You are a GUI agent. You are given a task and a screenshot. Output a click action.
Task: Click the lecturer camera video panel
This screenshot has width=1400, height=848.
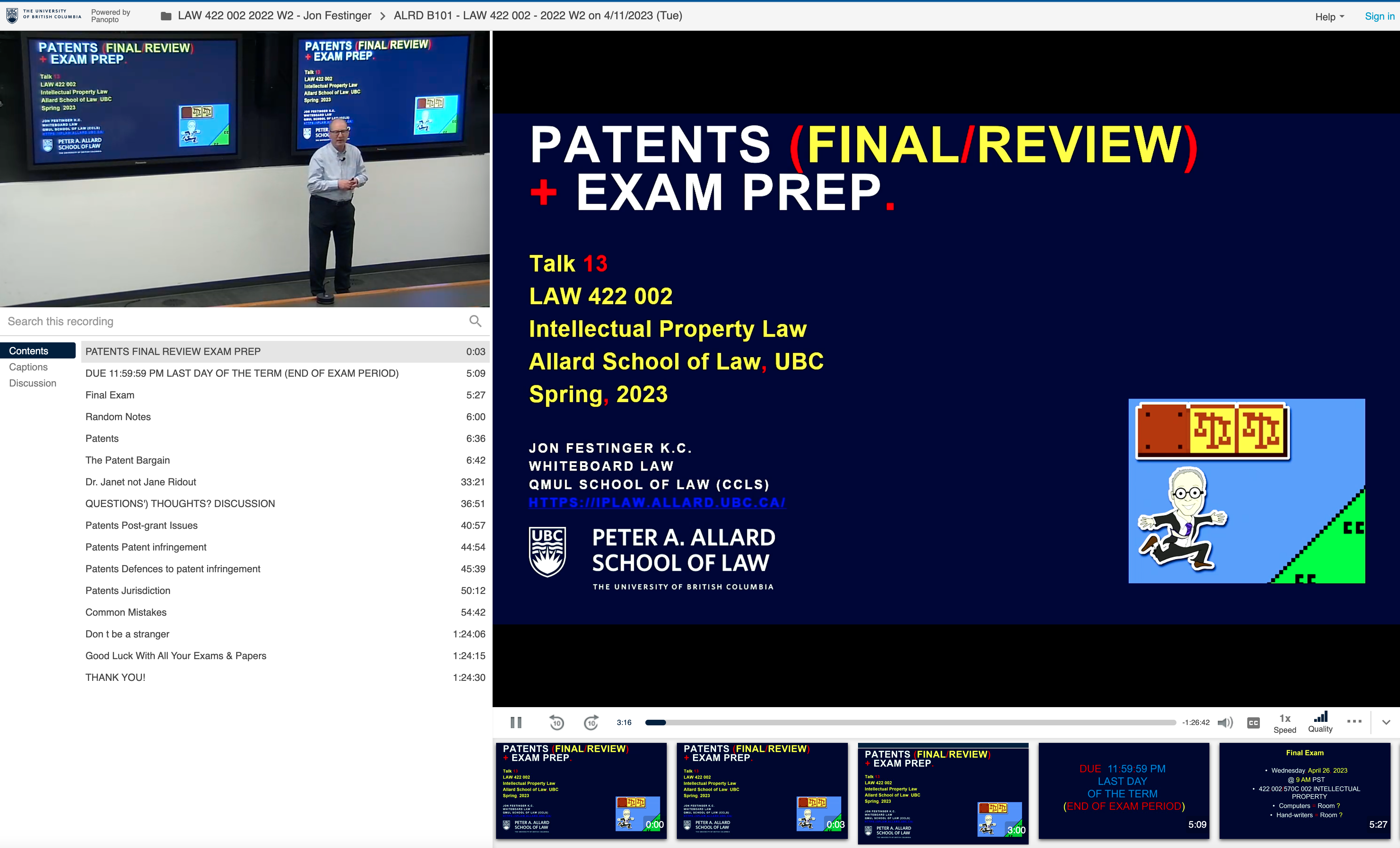coord(245,169)
